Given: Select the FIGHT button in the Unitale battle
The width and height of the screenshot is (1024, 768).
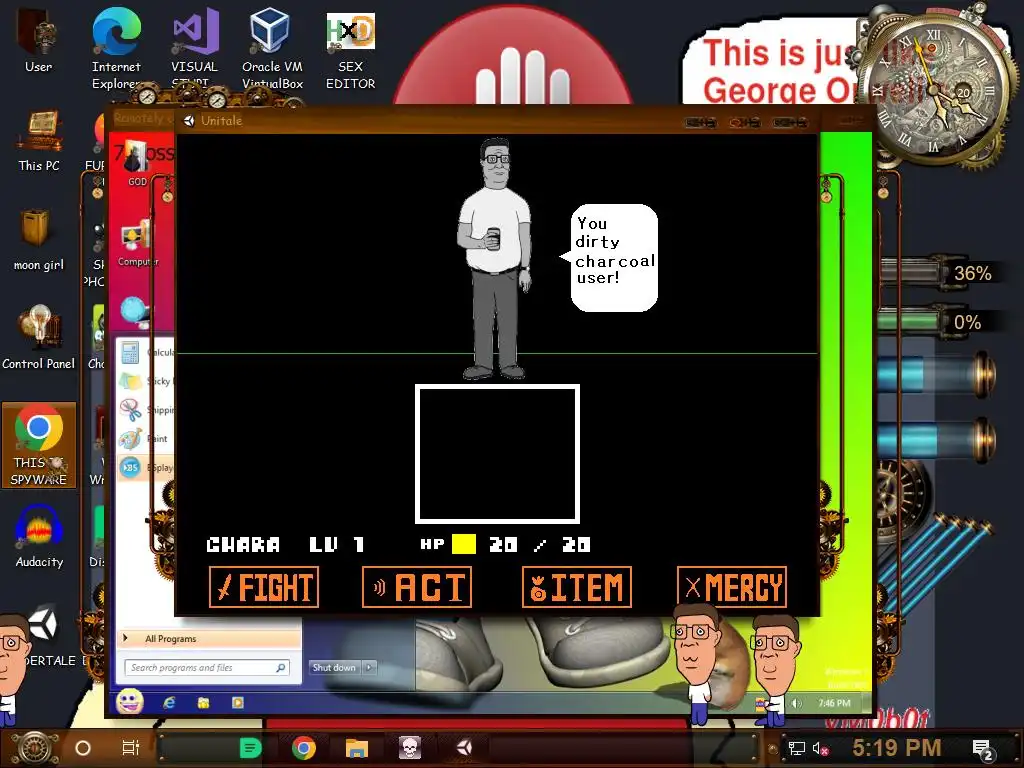Looking at the screenshot, I should pyautogui.click(x=264, y=587).
